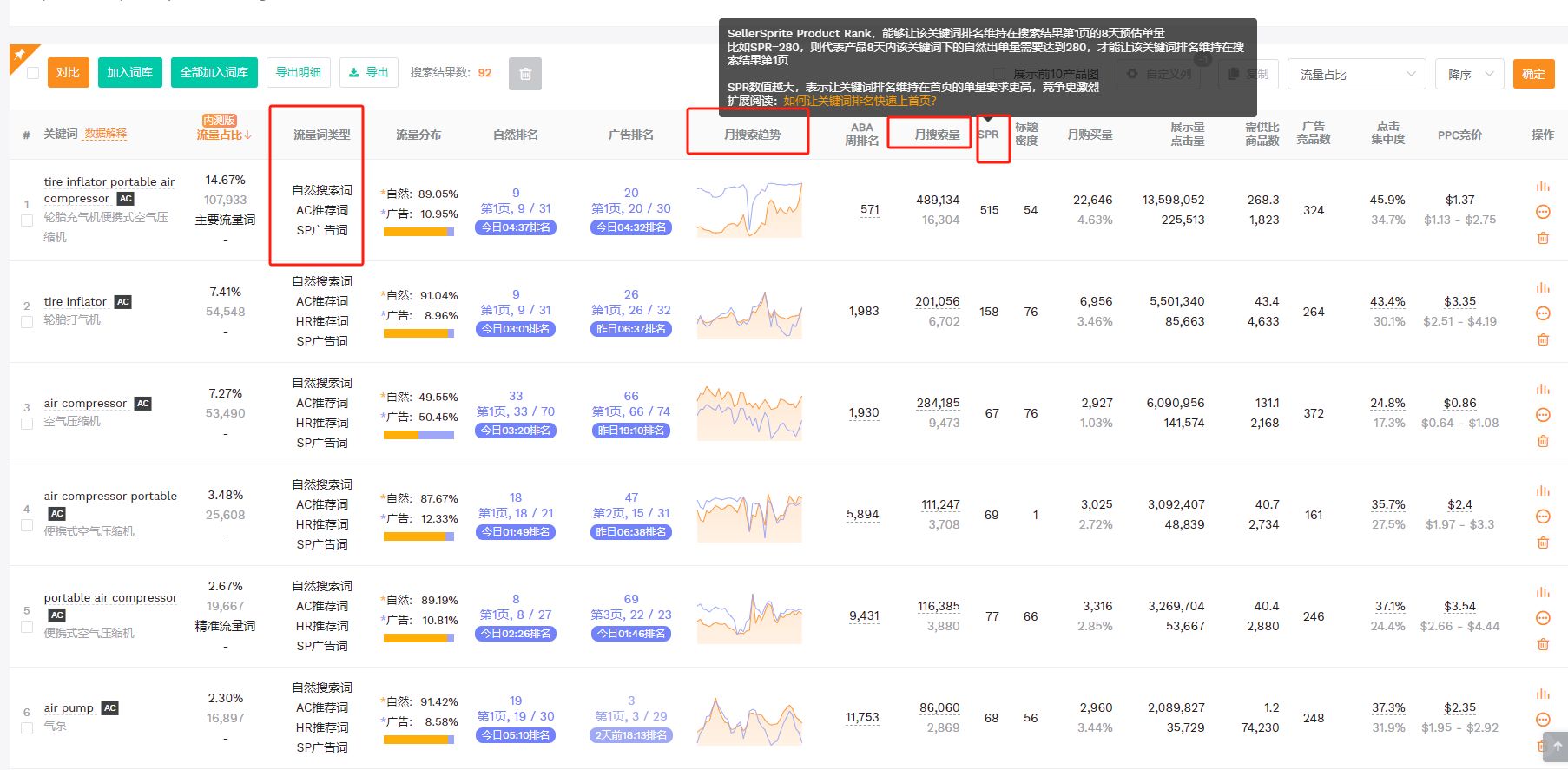The image size is (1568, 770).
Task: Click the 2天前18:13排名 badge
Action: point(631,735)
